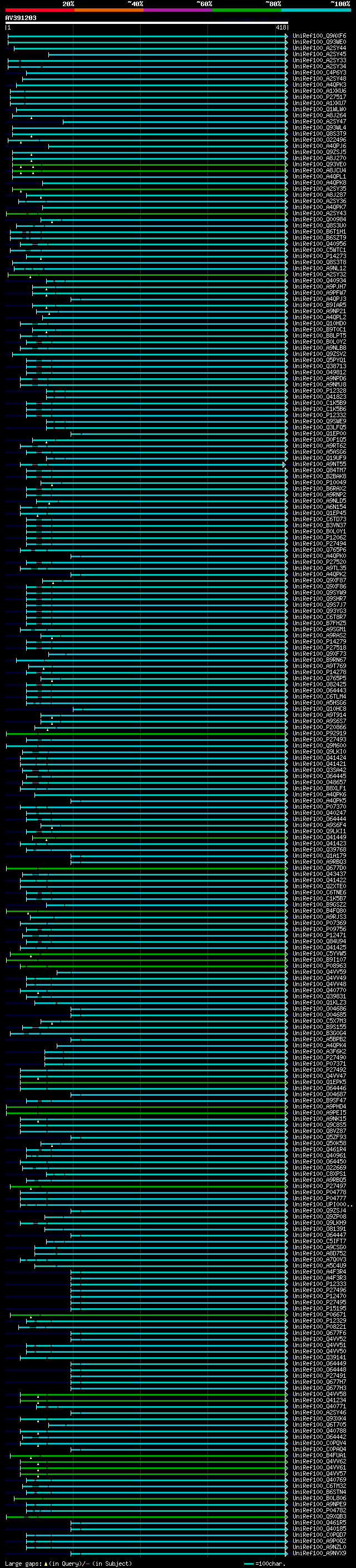Click the =100char. scale legend
Image resolution: width=356 pixels, height=1568 pixels.
(265, 1564)
